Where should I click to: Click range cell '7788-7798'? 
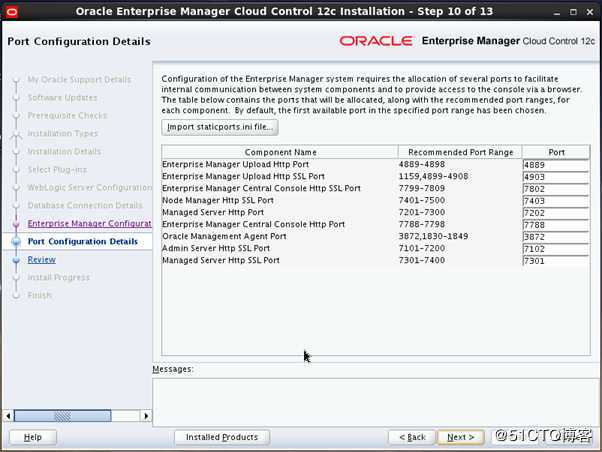422,224
